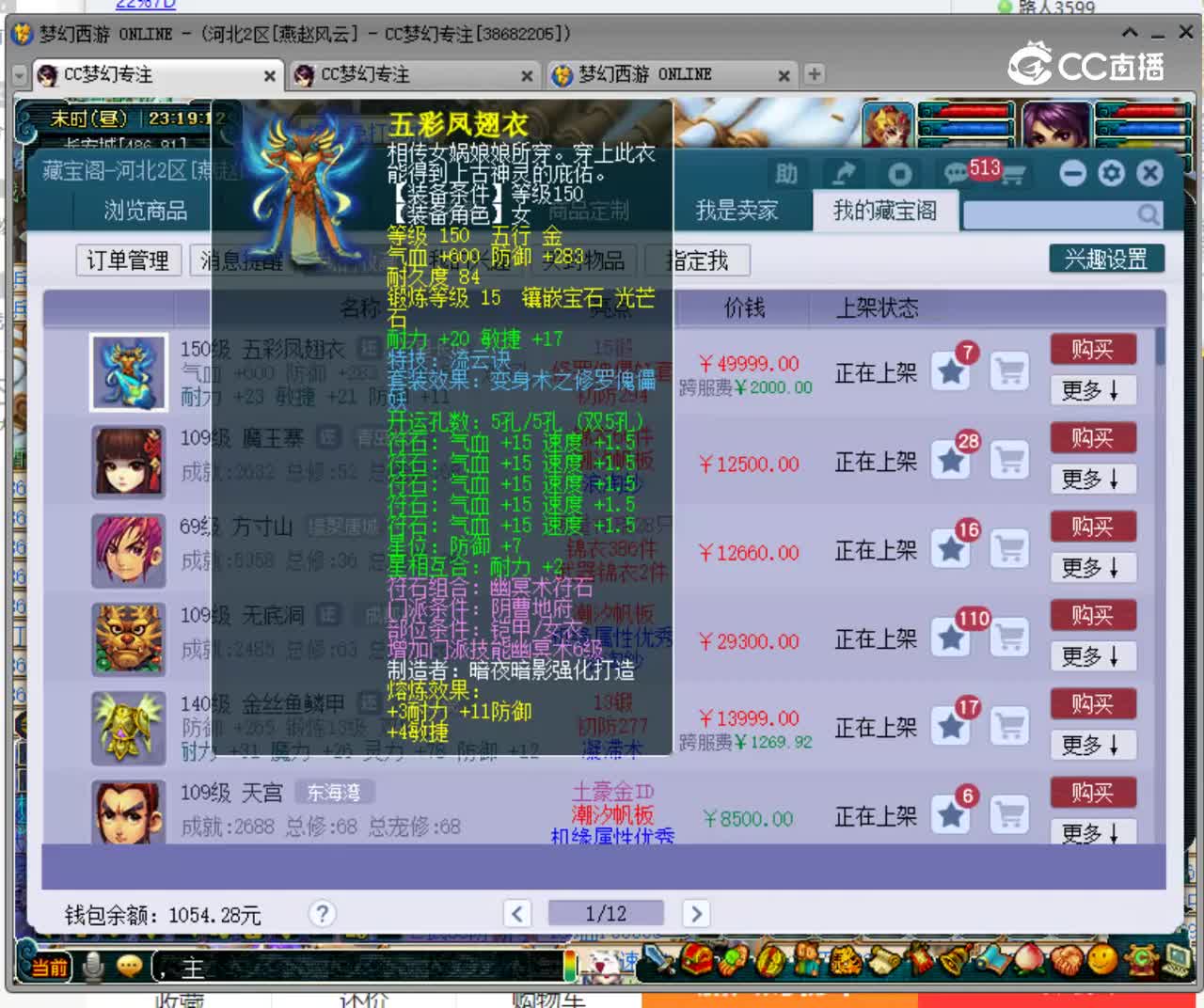Add 金丝鱼鳞甲 ¥13999 item to cart

pos(1010,726)
